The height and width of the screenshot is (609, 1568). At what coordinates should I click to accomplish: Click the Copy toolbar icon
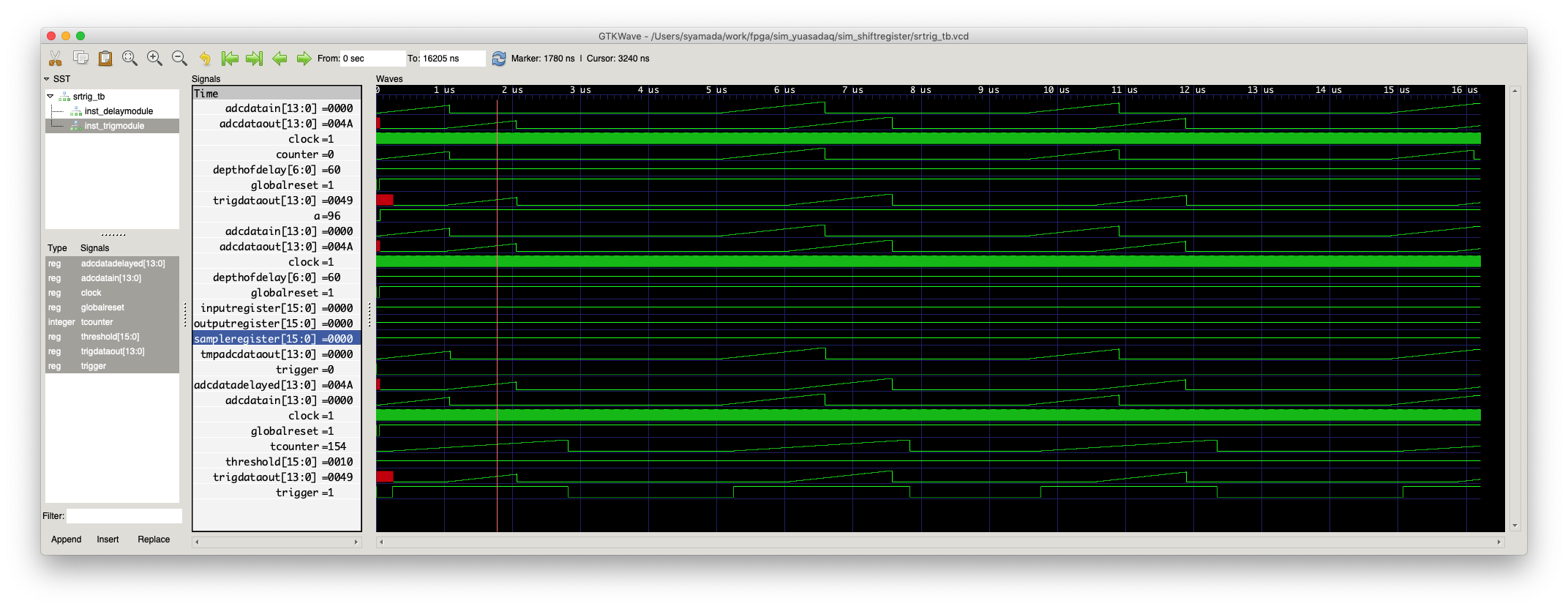(80, 58)
